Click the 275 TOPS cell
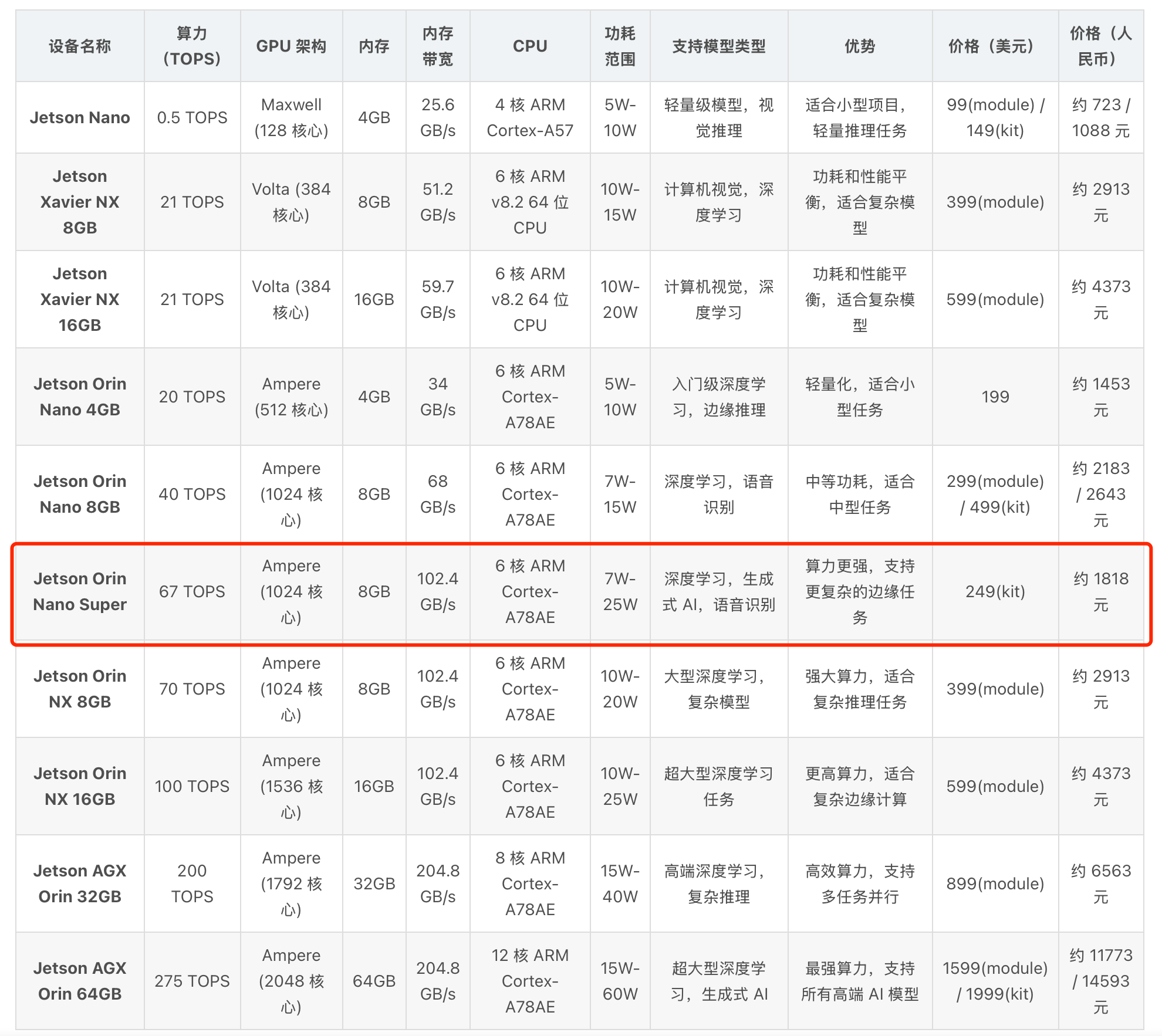The width and height of the screenshot is (1162, 1036). [x=192, y=981]
